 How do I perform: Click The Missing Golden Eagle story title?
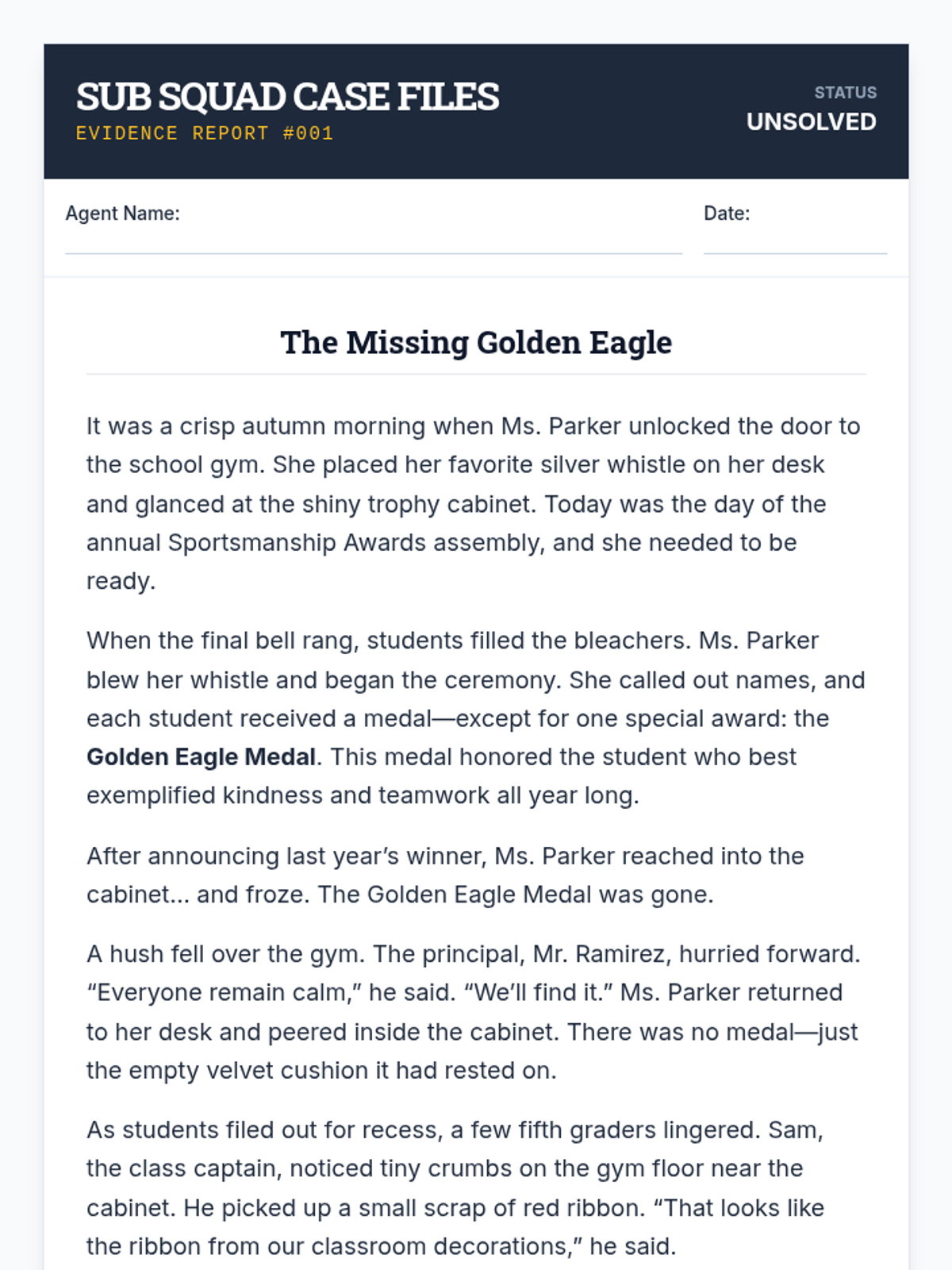(x=476, y=343)
